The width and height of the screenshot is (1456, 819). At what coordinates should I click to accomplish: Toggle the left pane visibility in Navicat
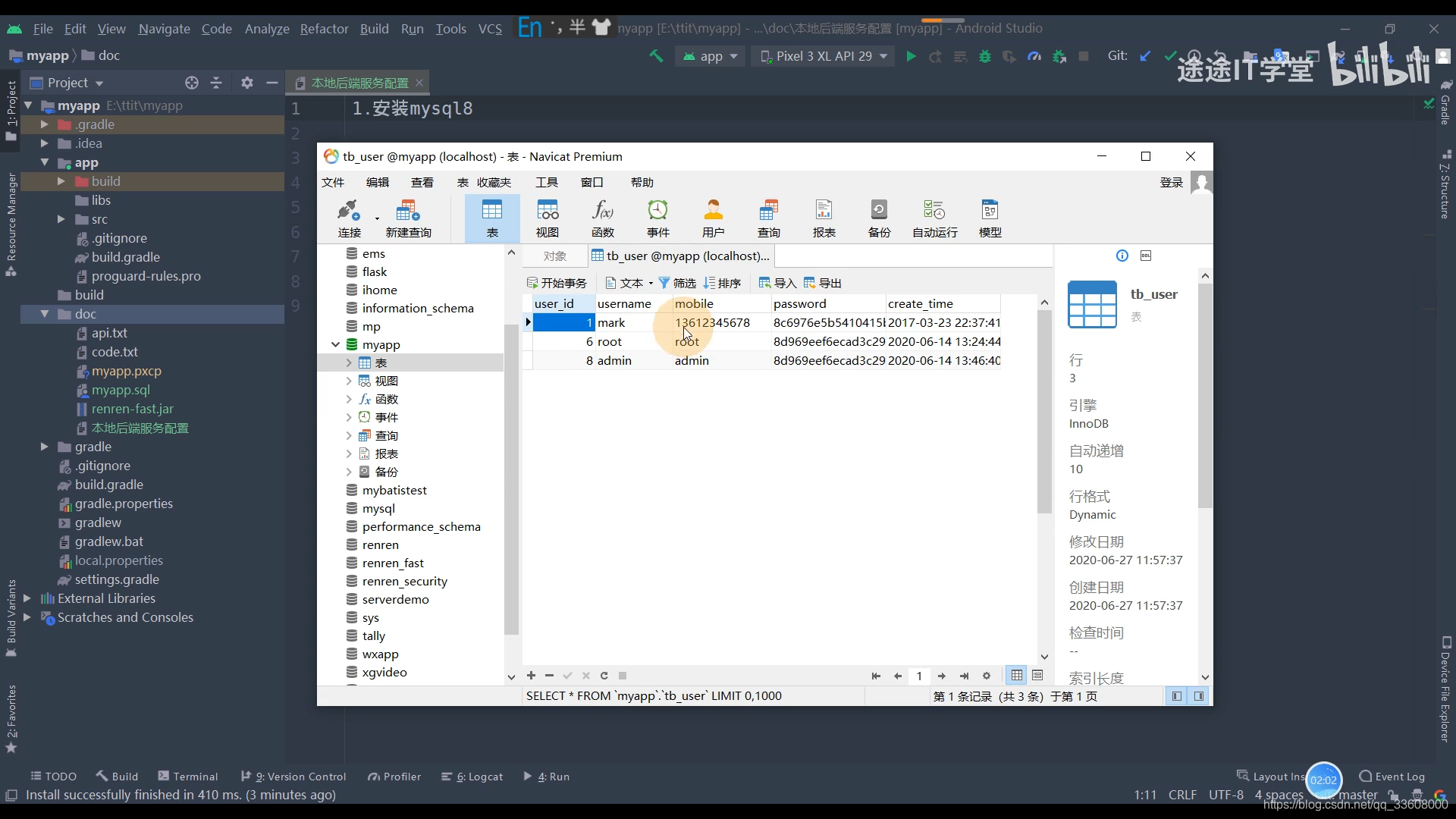(x=1176, y=696)
